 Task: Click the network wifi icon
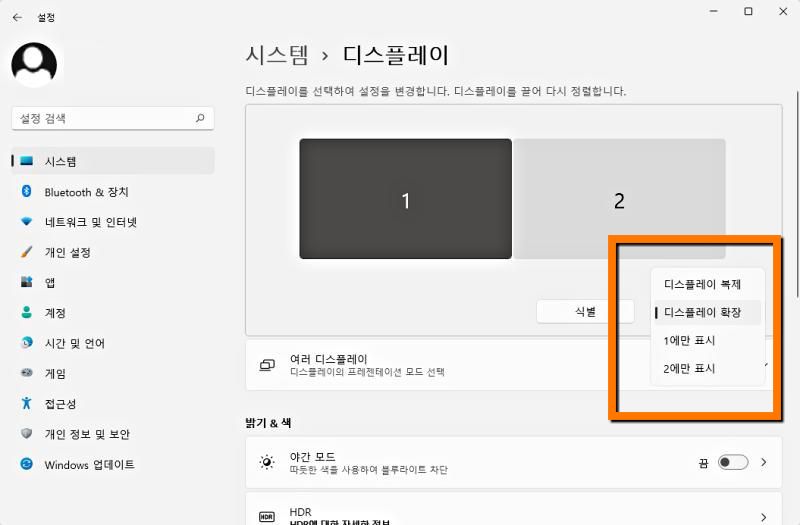click(27, 222)
